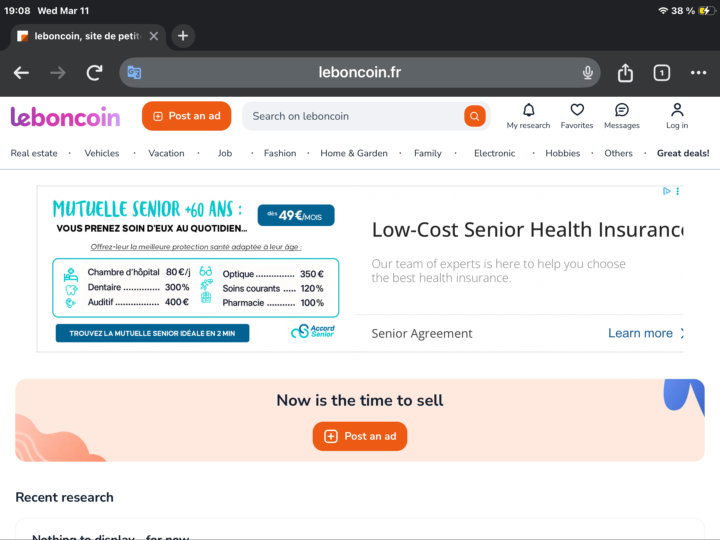Open My research via the bell icon

coord(528,111)
